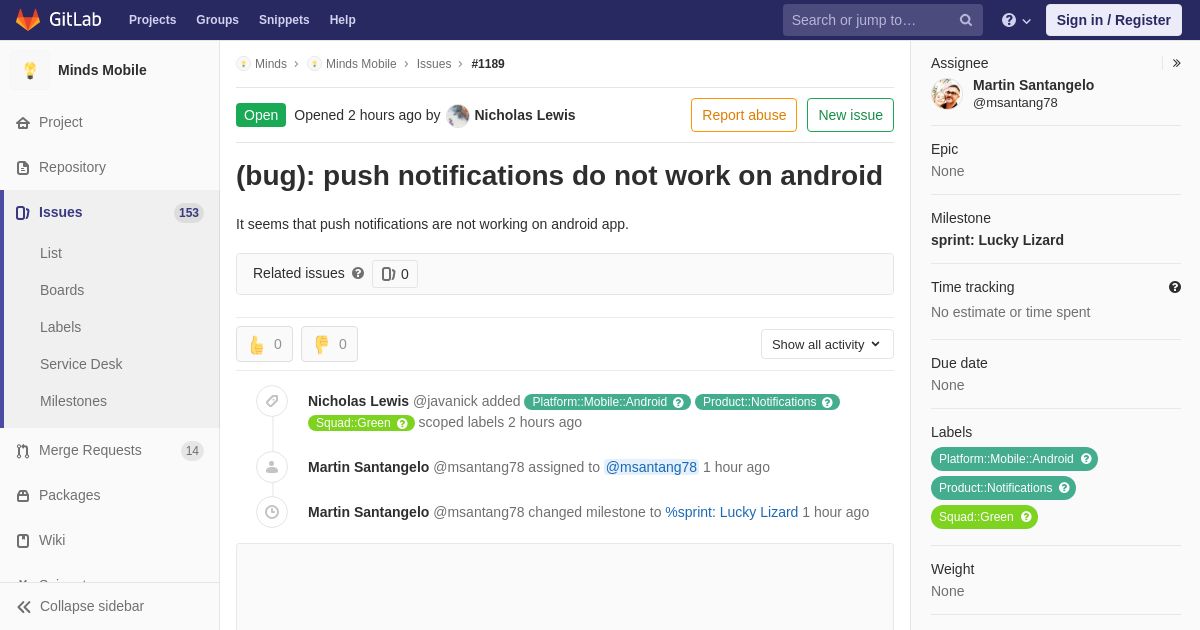
Task: Click the Minds breadcrumb avatar icon
Action: pyautogui.click(x=243, y=64)
